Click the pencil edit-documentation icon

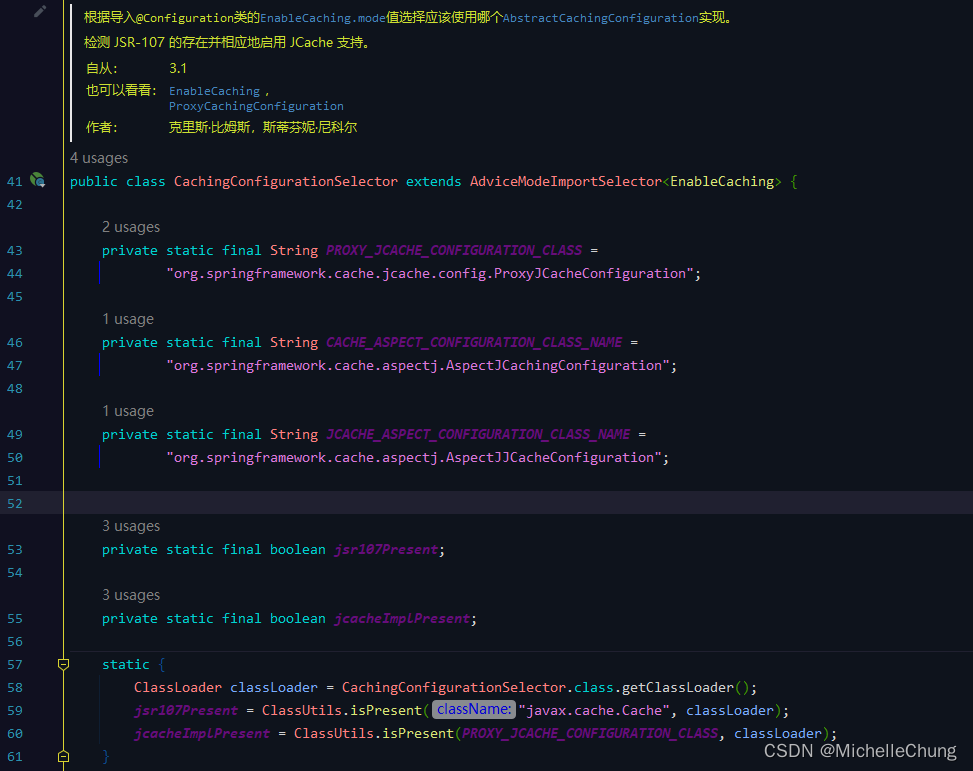[39, 11]
